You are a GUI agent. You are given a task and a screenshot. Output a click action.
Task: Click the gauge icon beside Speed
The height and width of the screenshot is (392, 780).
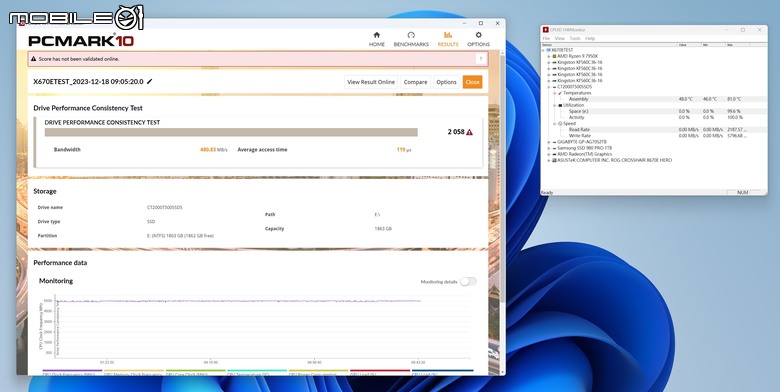pyautogui.click(x=560, y=123)
